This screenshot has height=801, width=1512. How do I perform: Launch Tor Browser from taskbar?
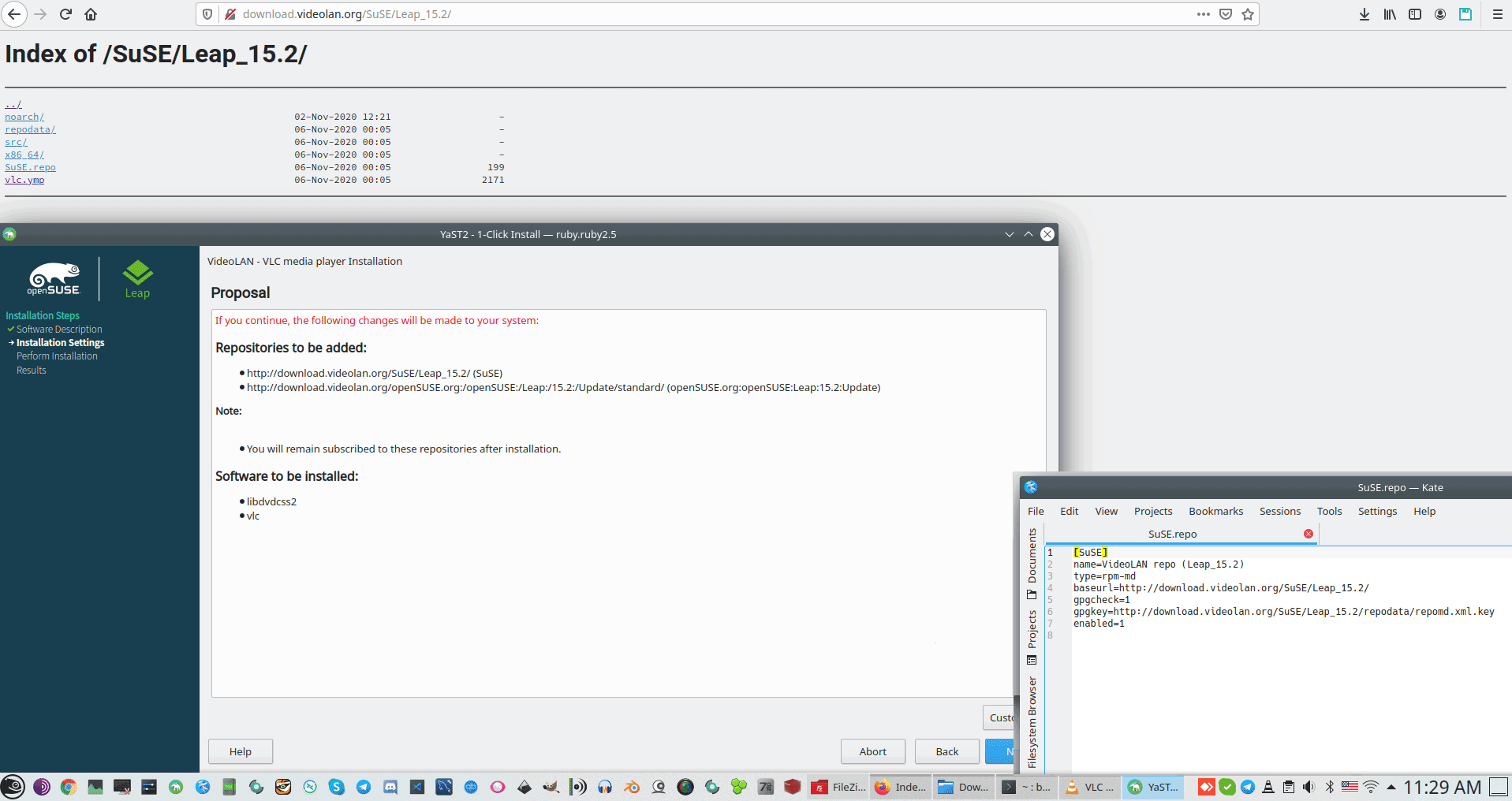pos(41,787)
